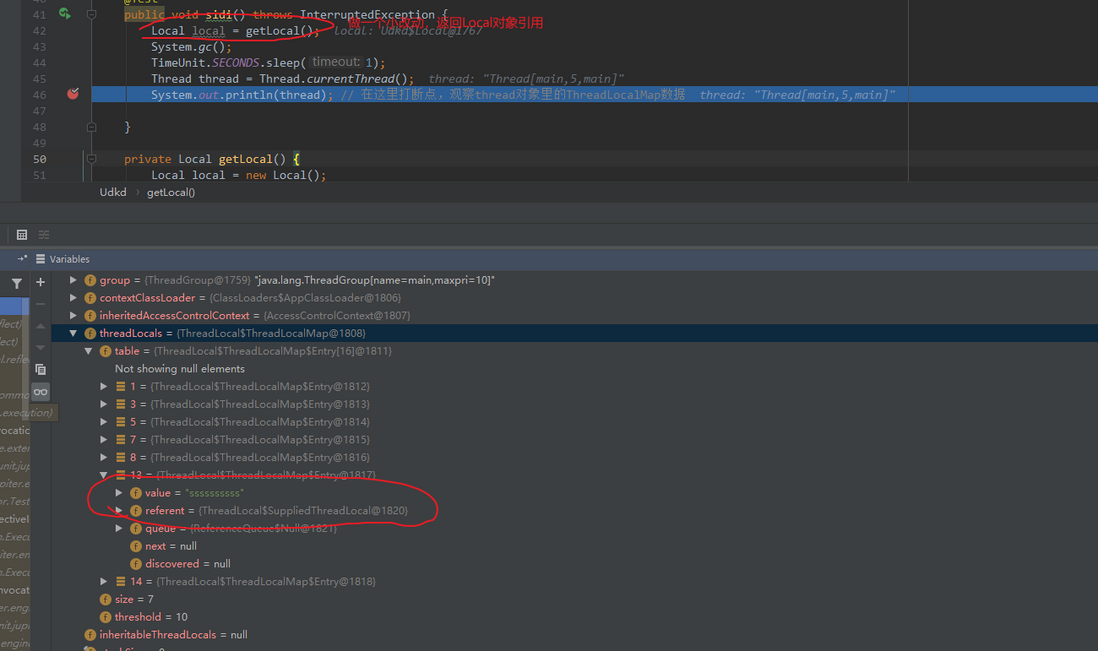Screen dimensions: 1098x651
Task: Click the field icon of table
Action: tap(105, 351)
